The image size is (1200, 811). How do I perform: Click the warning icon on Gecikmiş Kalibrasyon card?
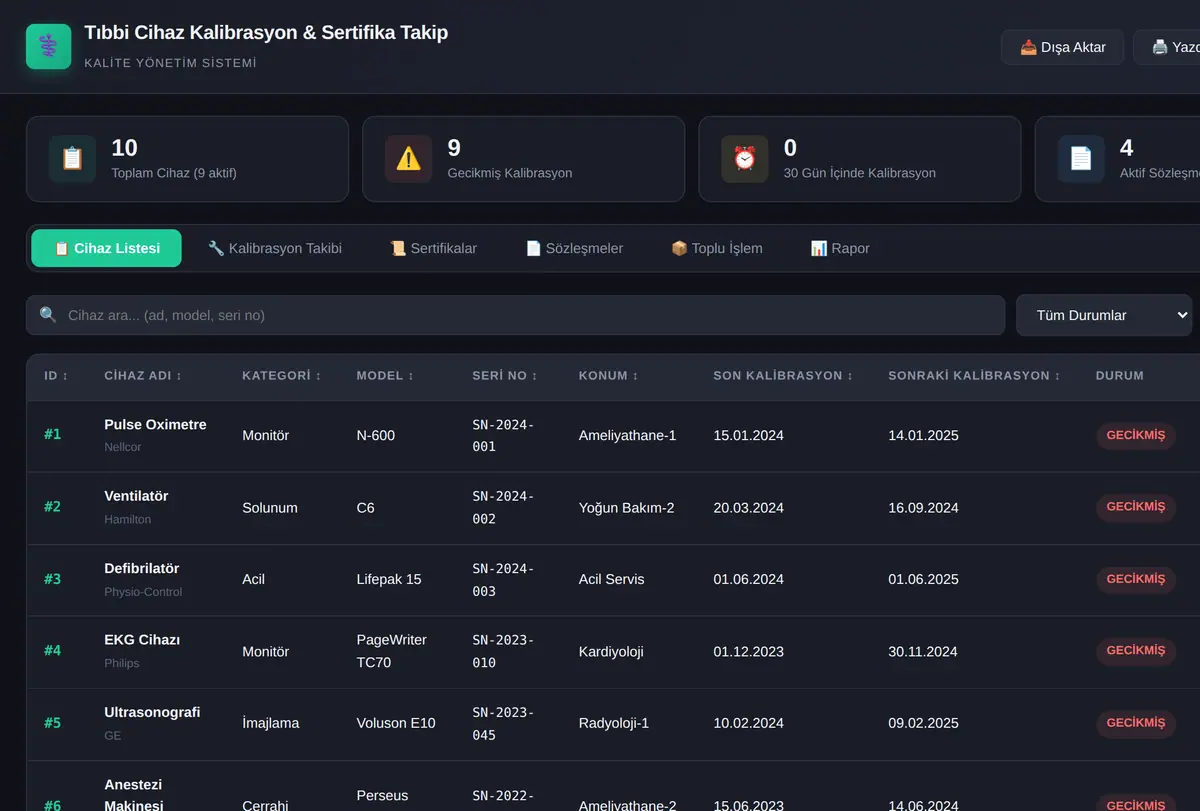(x=409, y=159)
